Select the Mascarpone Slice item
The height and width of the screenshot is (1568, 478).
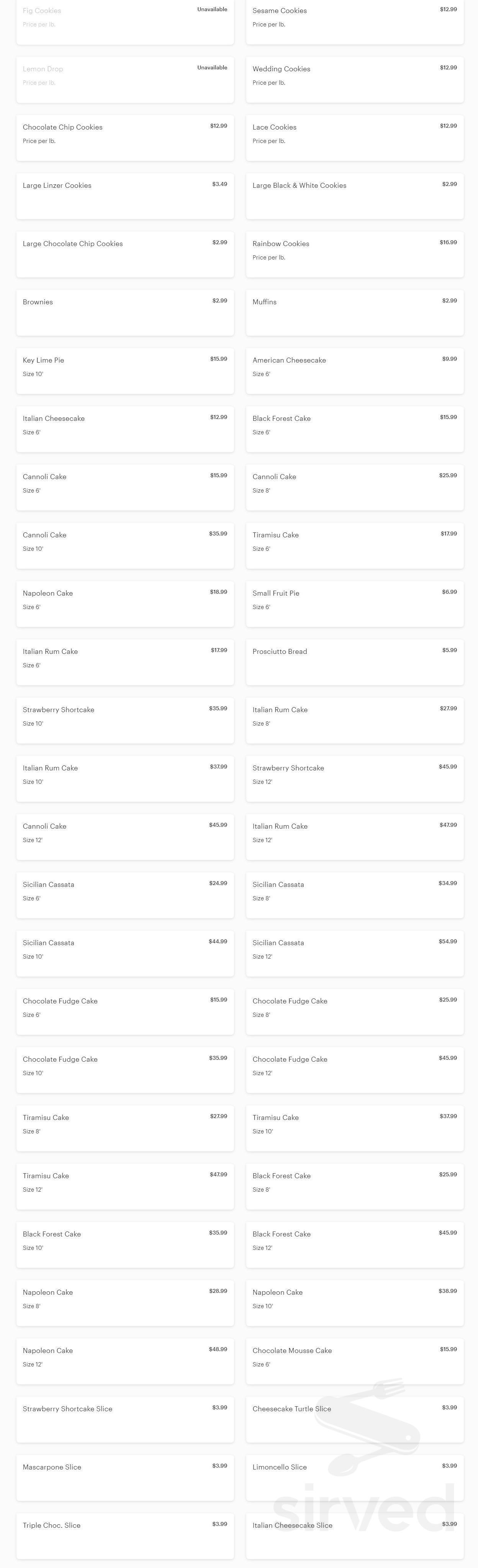click(x=124, y=1477)
